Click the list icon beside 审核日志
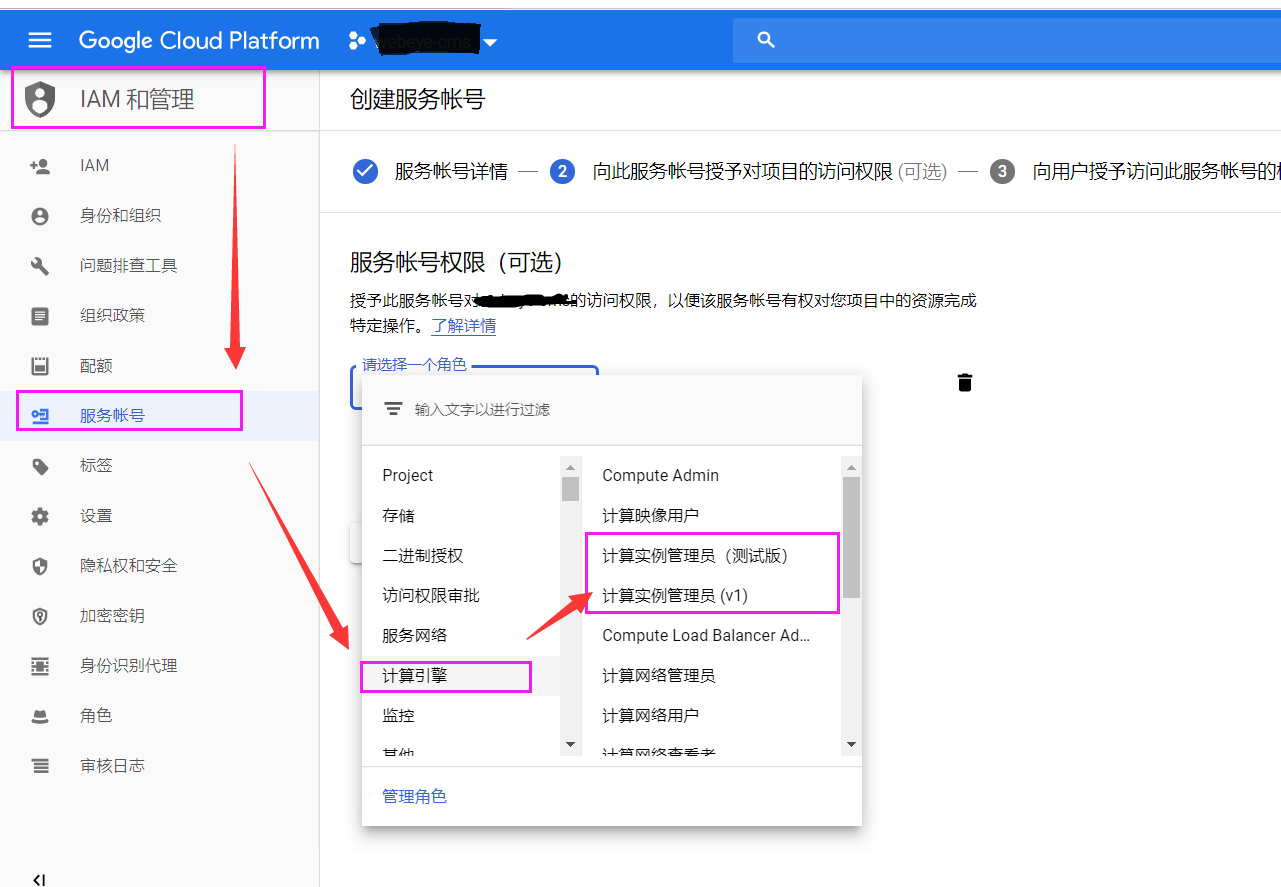Image resolution: width=1281 pixels, height=887 pixels. [40, 766]
